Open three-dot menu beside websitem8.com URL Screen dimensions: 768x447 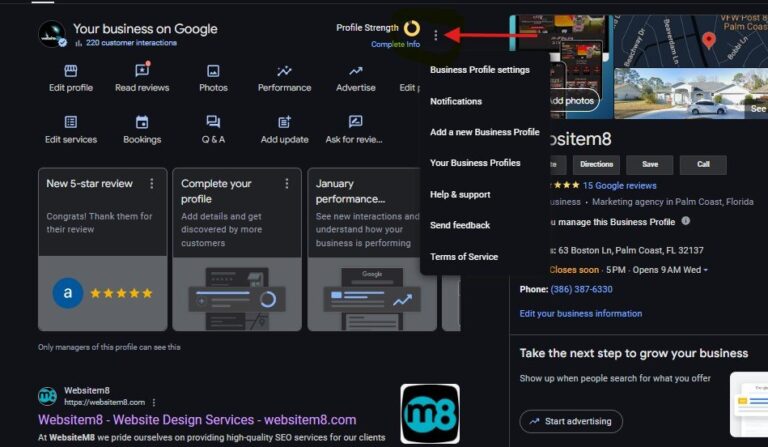pos(154,402)
